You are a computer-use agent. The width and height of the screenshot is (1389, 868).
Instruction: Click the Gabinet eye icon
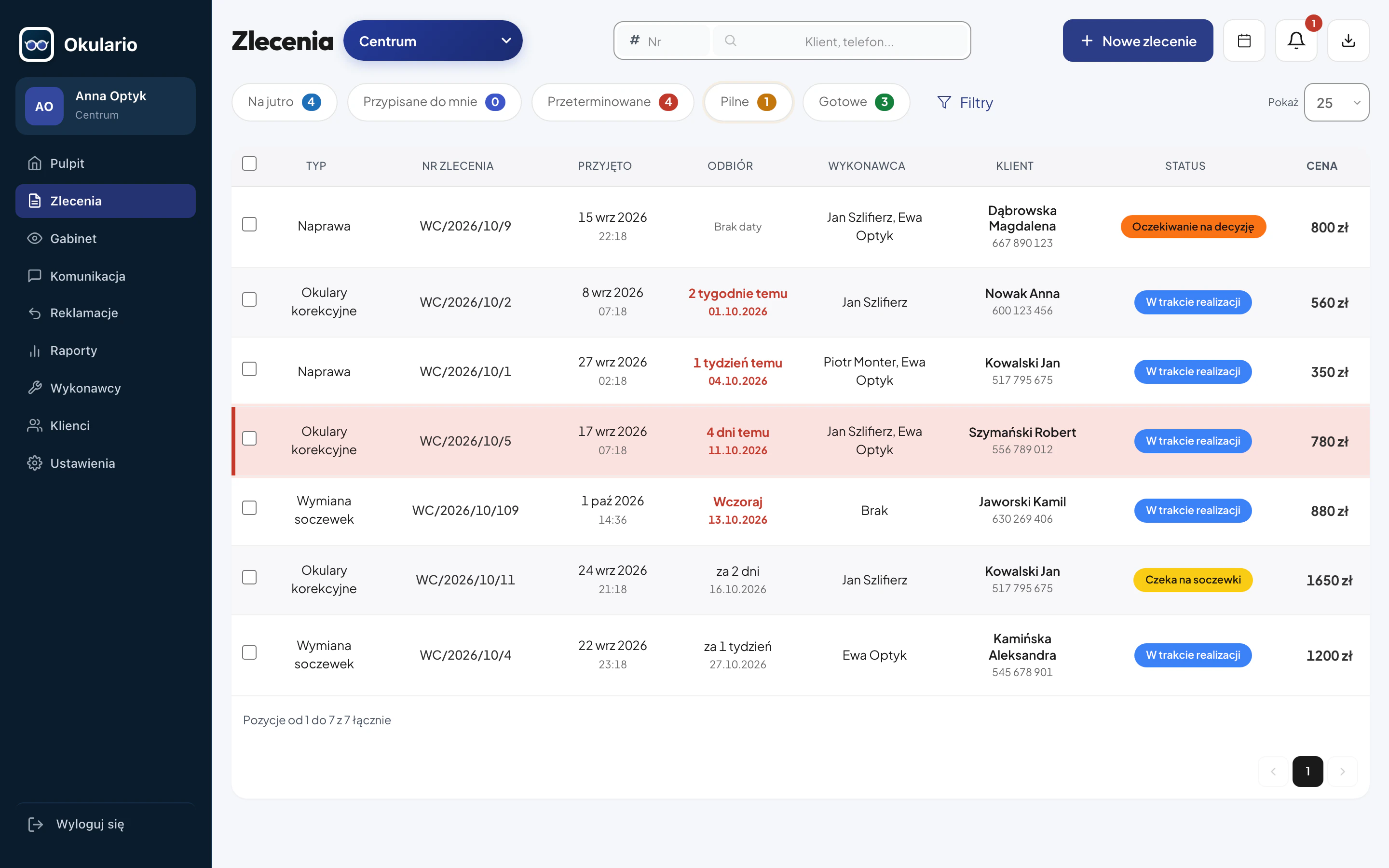pyautogui.click(x=34, y=238)
